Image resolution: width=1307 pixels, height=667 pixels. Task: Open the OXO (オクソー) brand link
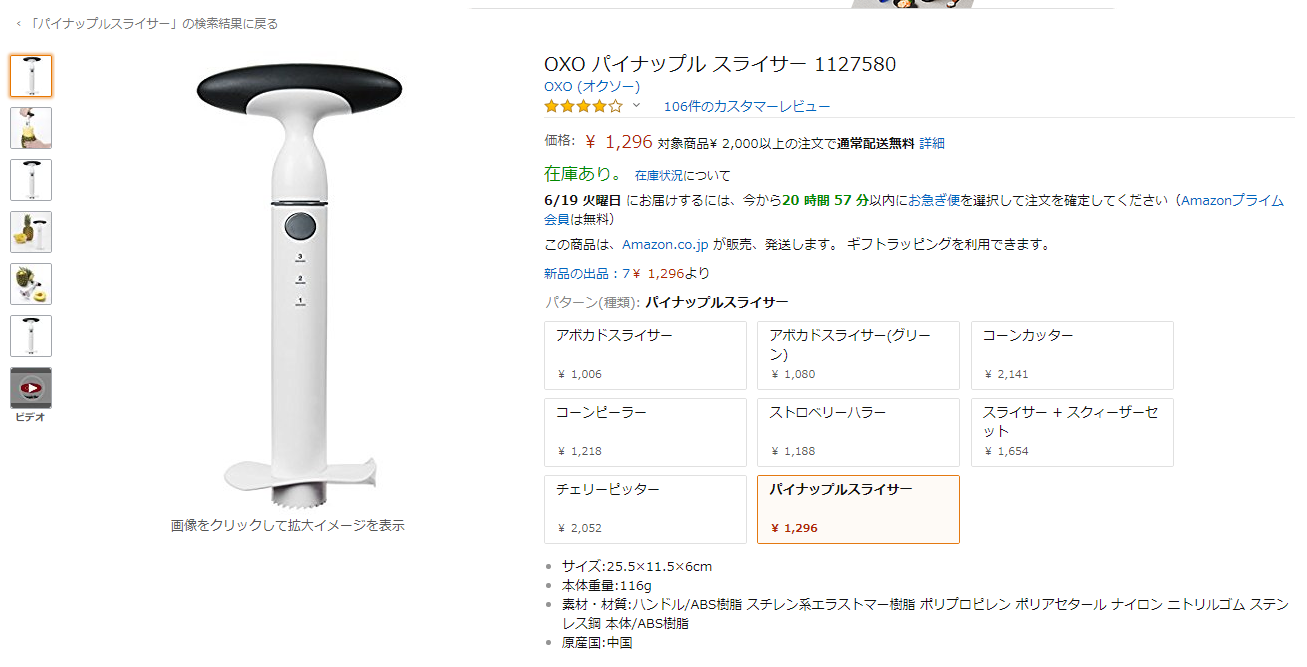tap(592, 86)
